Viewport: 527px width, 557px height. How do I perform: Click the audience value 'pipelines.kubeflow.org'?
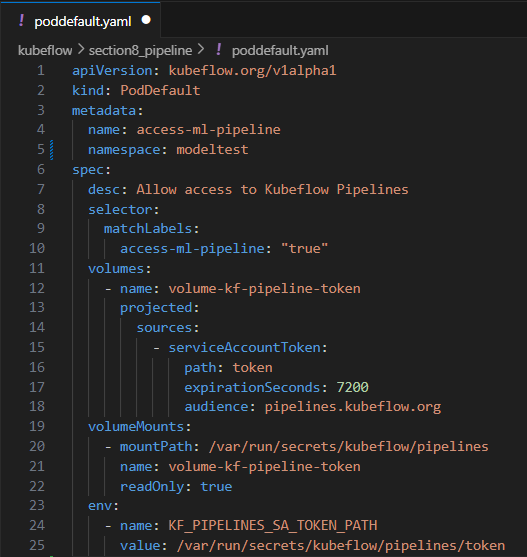pyautogui.click(x=353, y=407)
